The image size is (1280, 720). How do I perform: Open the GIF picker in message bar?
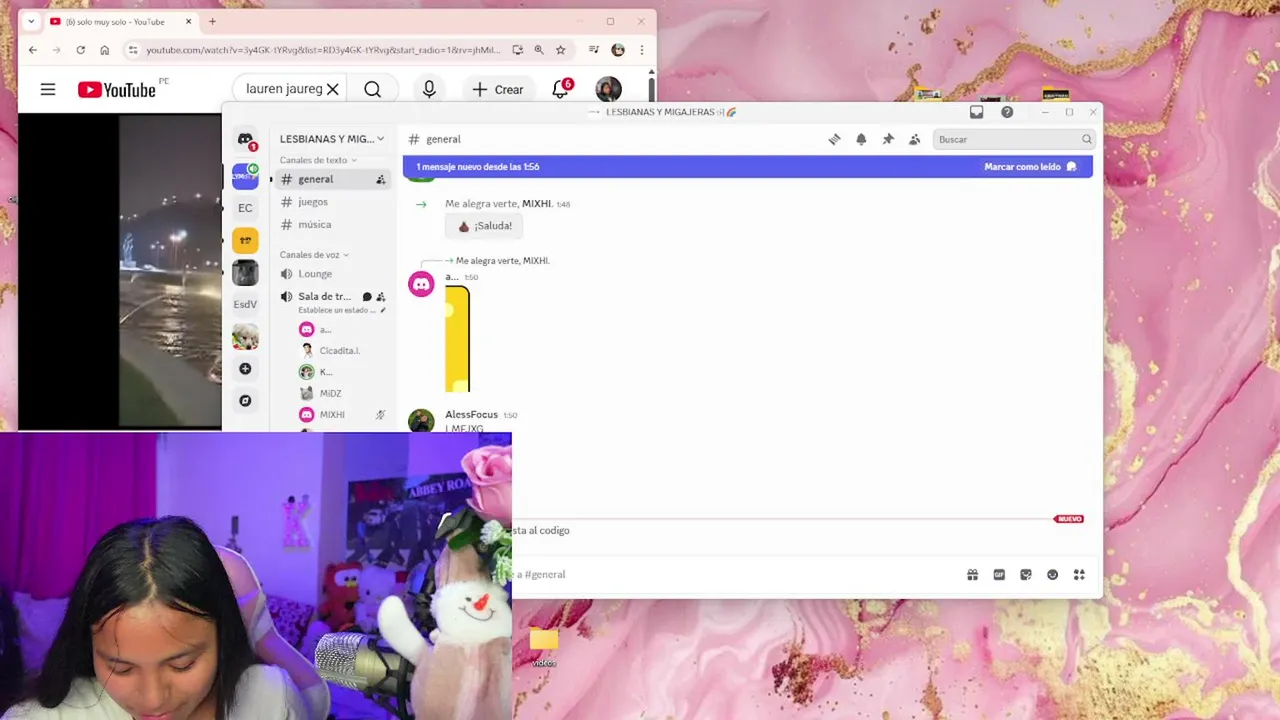(999, 575)
